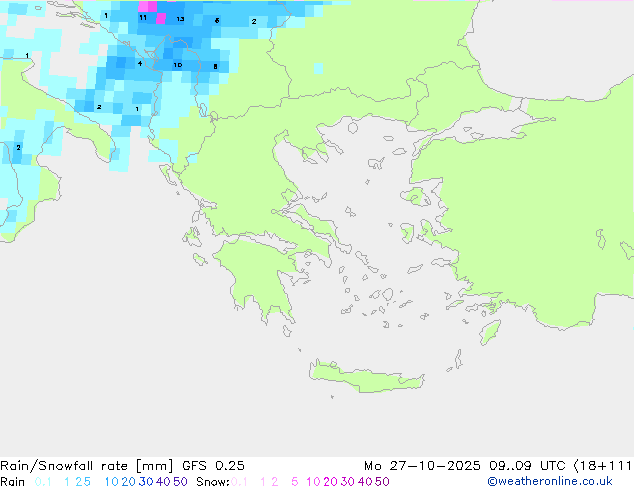Select the snow legend value 40
This screenshot has height=490, width=634.
(365, 482)
